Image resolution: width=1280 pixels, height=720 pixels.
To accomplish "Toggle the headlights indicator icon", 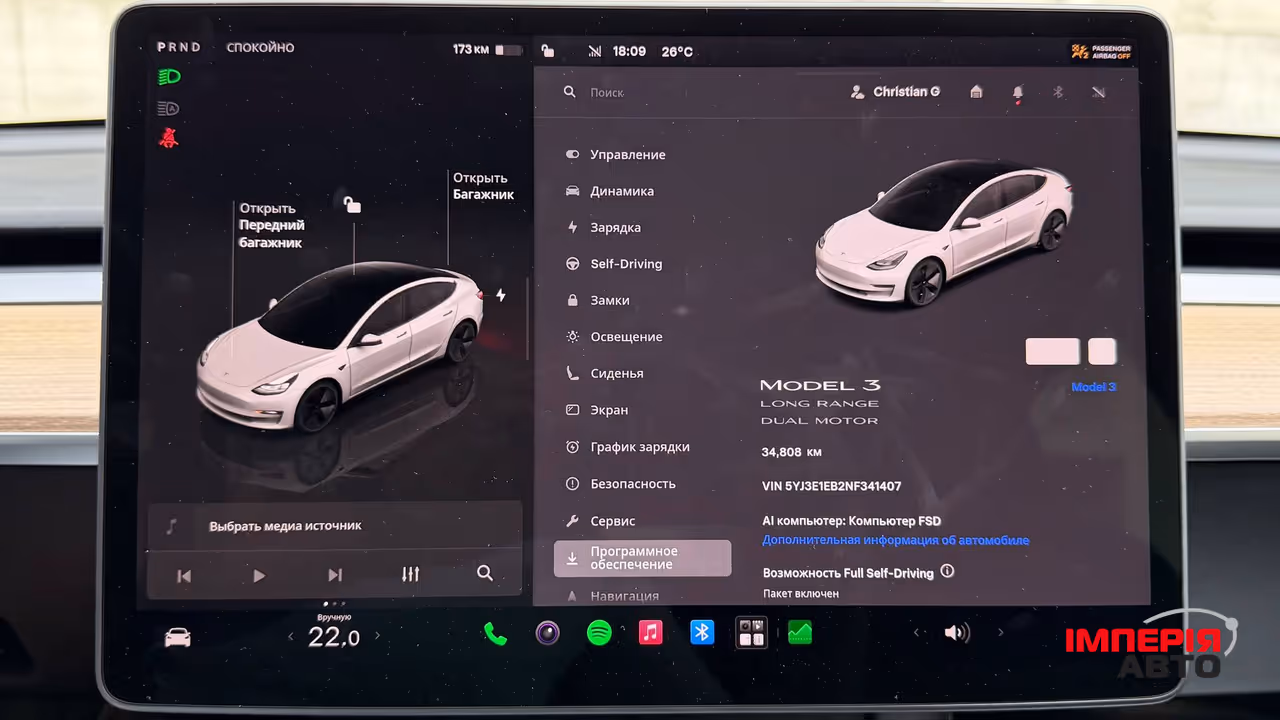I will (169, 77).
